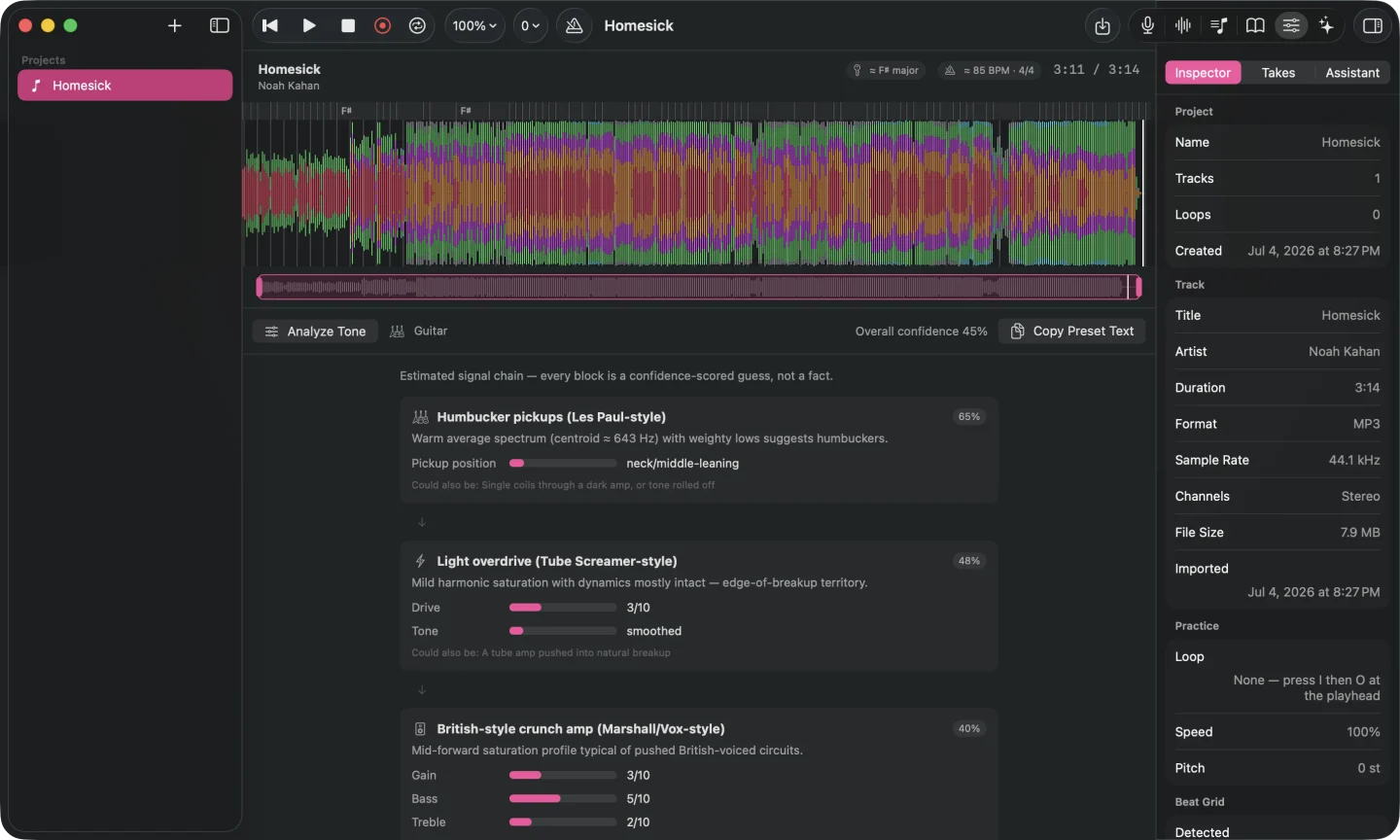Open the 100% speed dropdown

click(474, 26)
